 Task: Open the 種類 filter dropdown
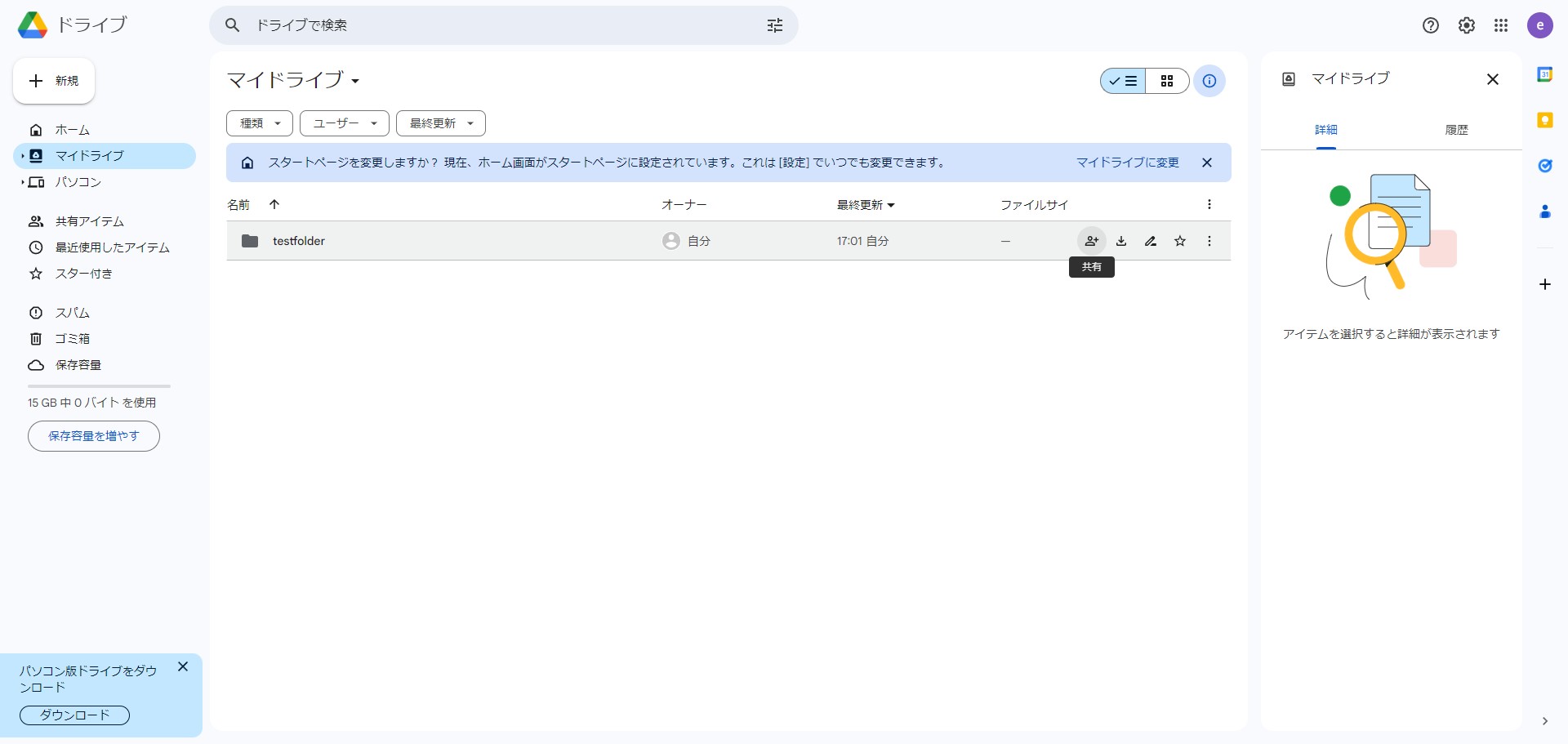260,123
